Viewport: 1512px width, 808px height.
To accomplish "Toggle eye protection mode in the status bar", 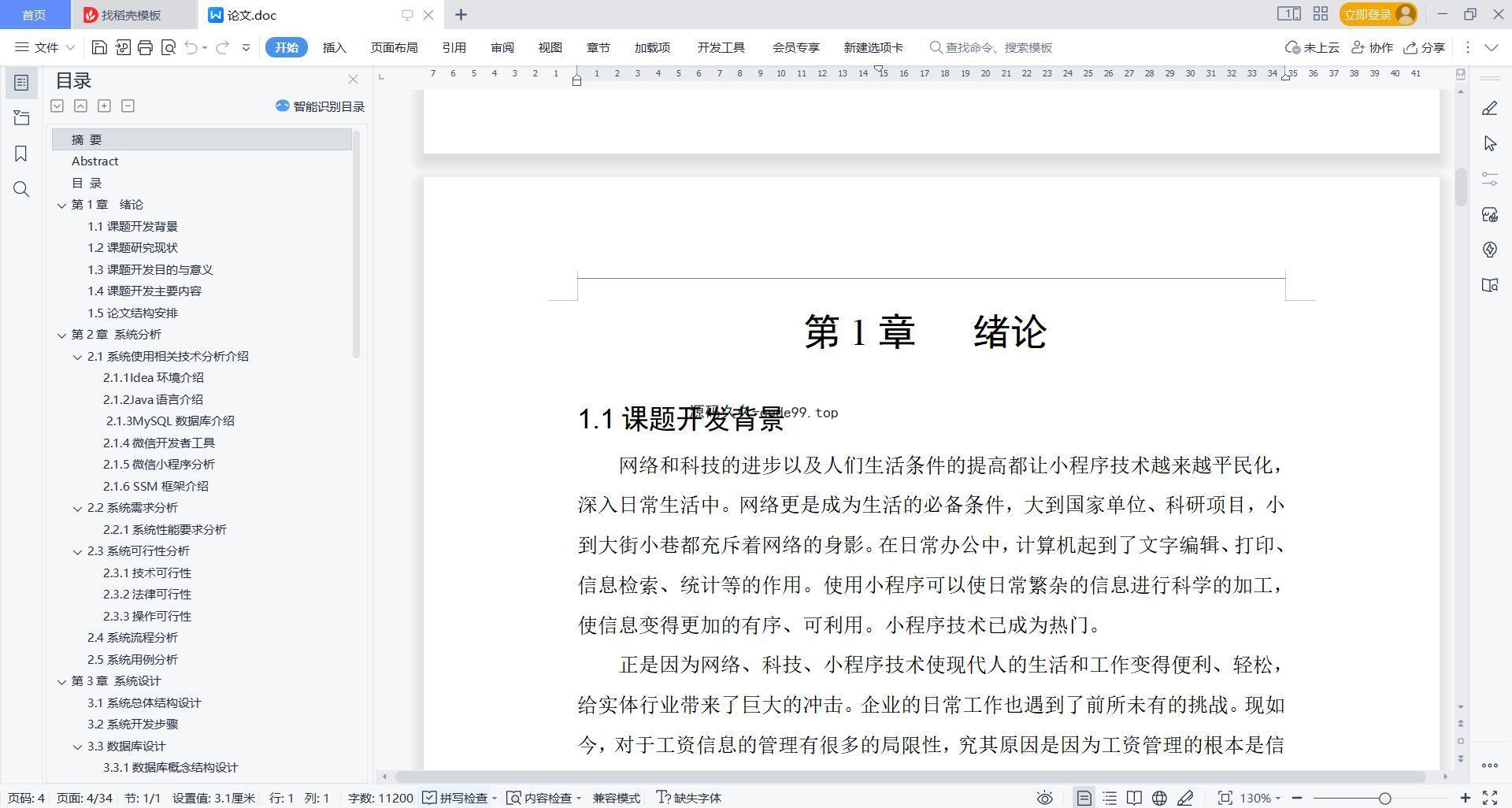I will (x=1044, y=798).
